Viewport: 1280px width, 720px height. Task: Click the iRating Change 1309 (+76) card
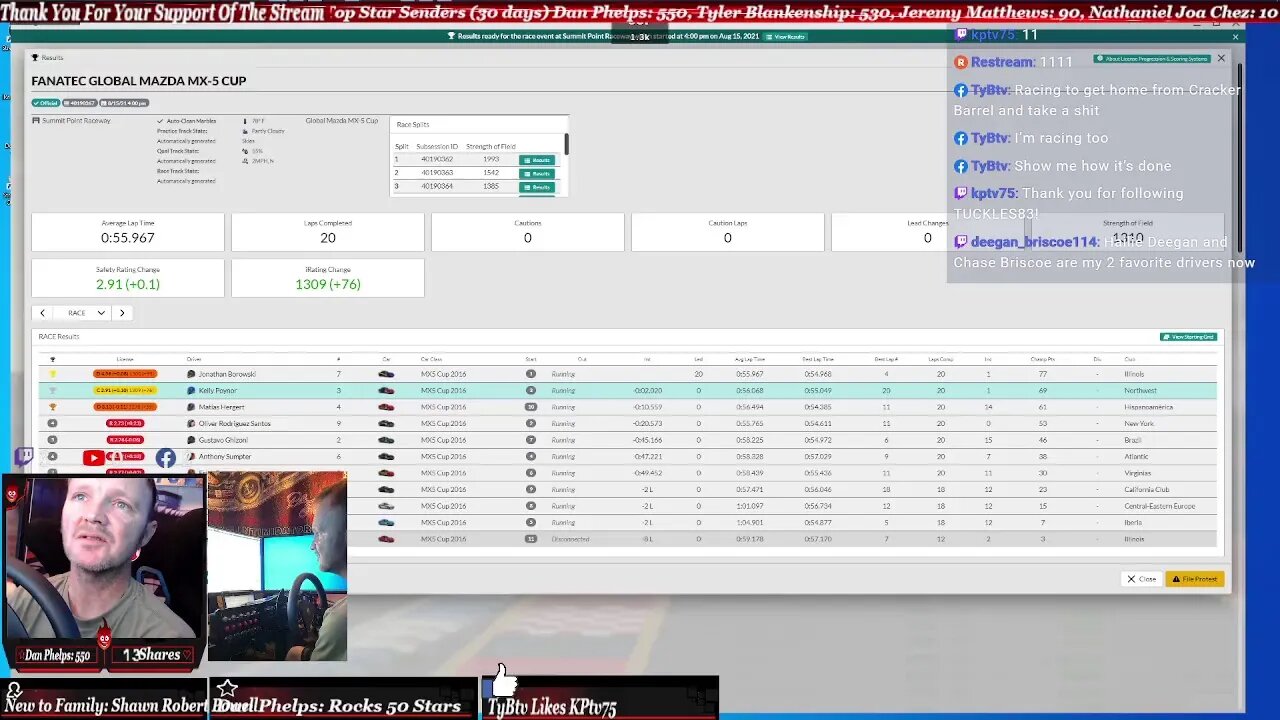click(x=328, y=278)
